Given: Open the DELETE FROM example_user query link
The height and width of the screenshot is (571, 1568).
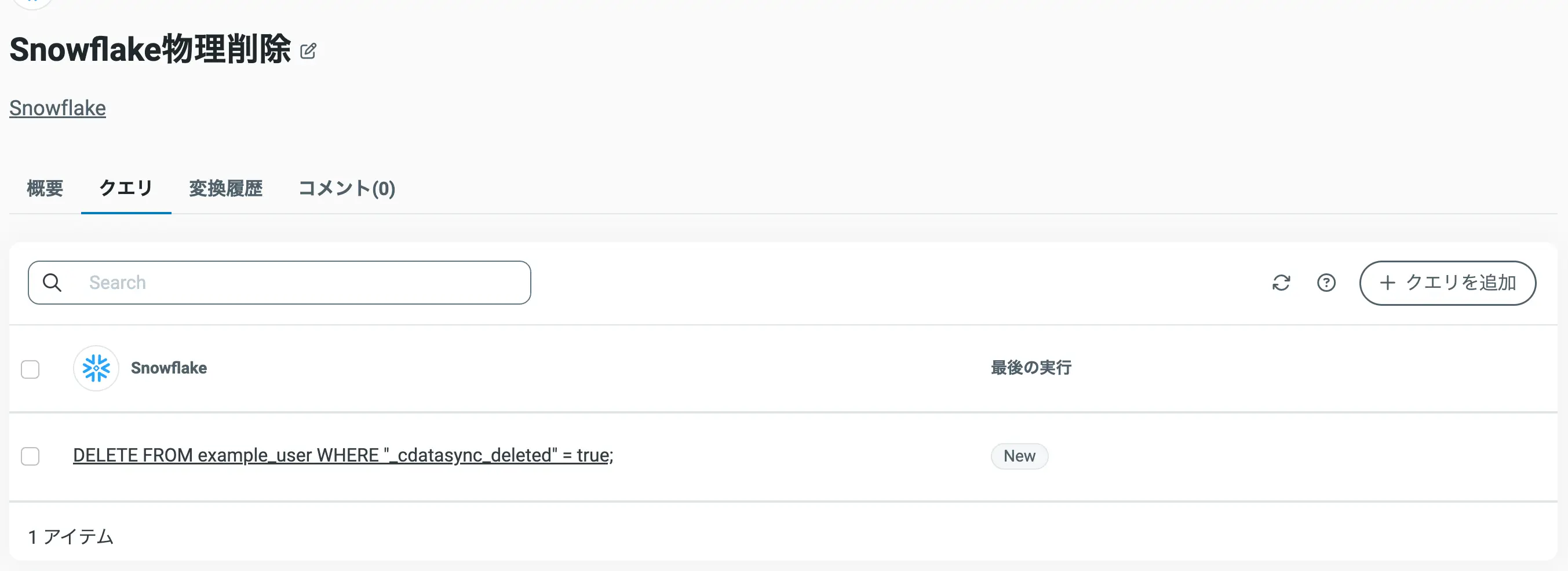Looking at the screenshot, I should [x=343, y=455].
